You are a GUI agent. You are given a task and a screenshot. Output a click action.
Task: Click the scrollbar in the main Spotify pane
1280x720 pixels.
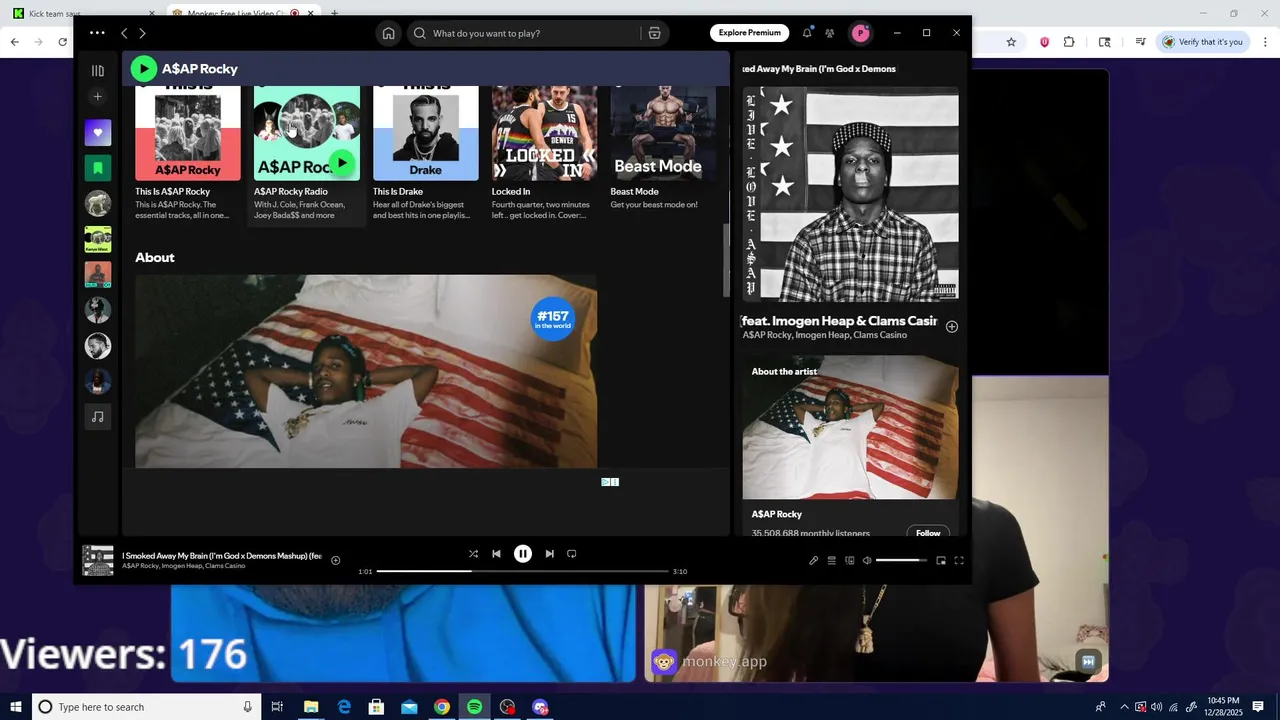[727, 260]
